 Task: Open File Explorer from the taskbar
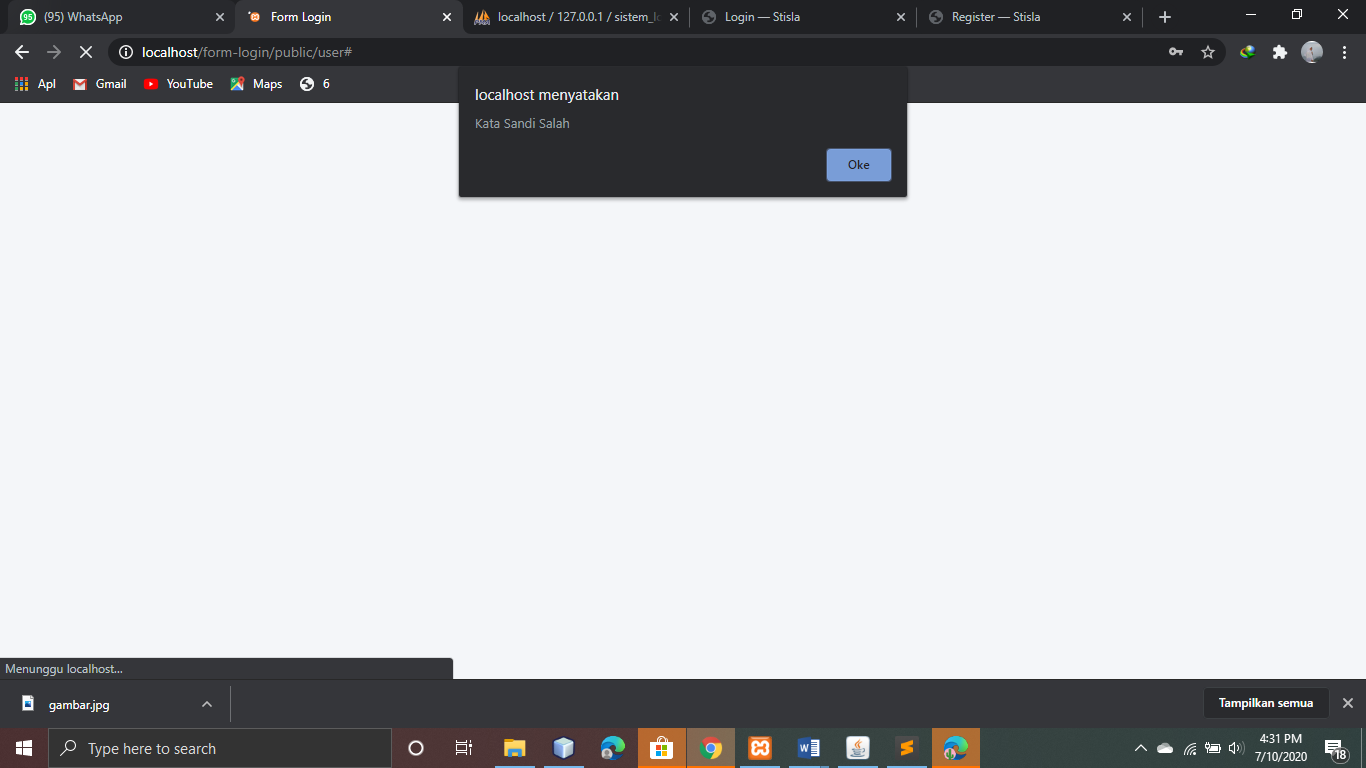pyautogui.click(x=514, y=748)
